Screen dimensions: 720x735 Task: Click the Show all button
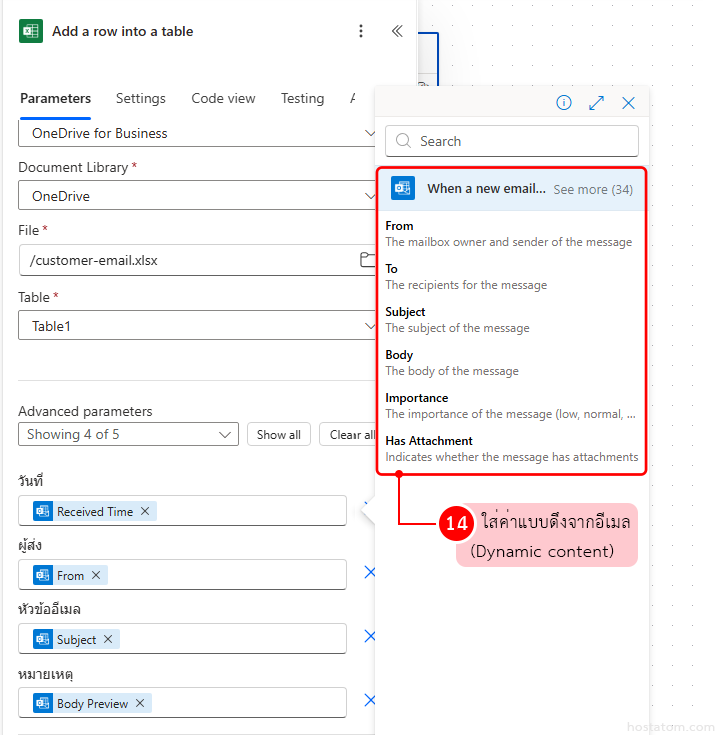[x=278, y=434]
